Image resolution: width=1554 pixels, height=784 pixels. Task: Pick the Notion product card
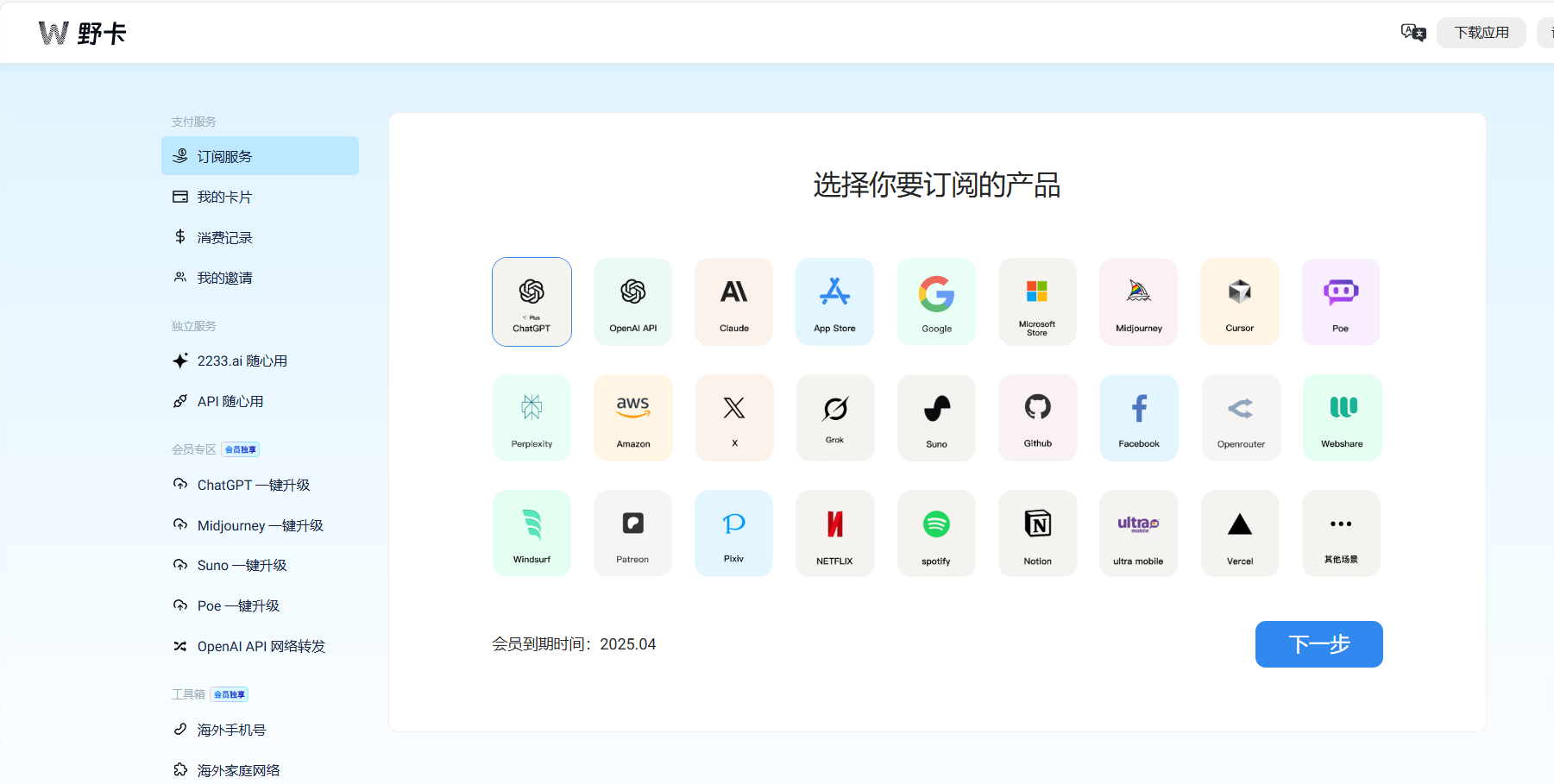point(1037,533)
